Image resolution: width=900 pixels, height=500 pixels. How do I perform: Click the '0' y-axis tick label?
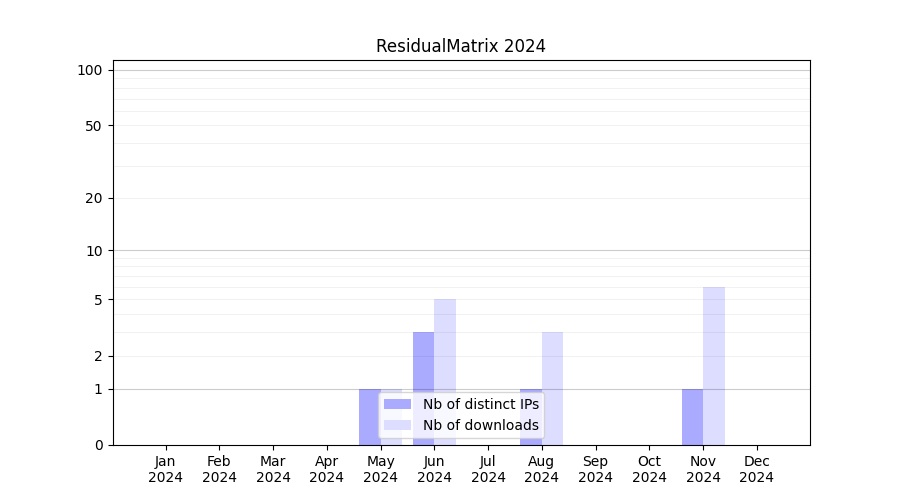[x=98, y=445]
